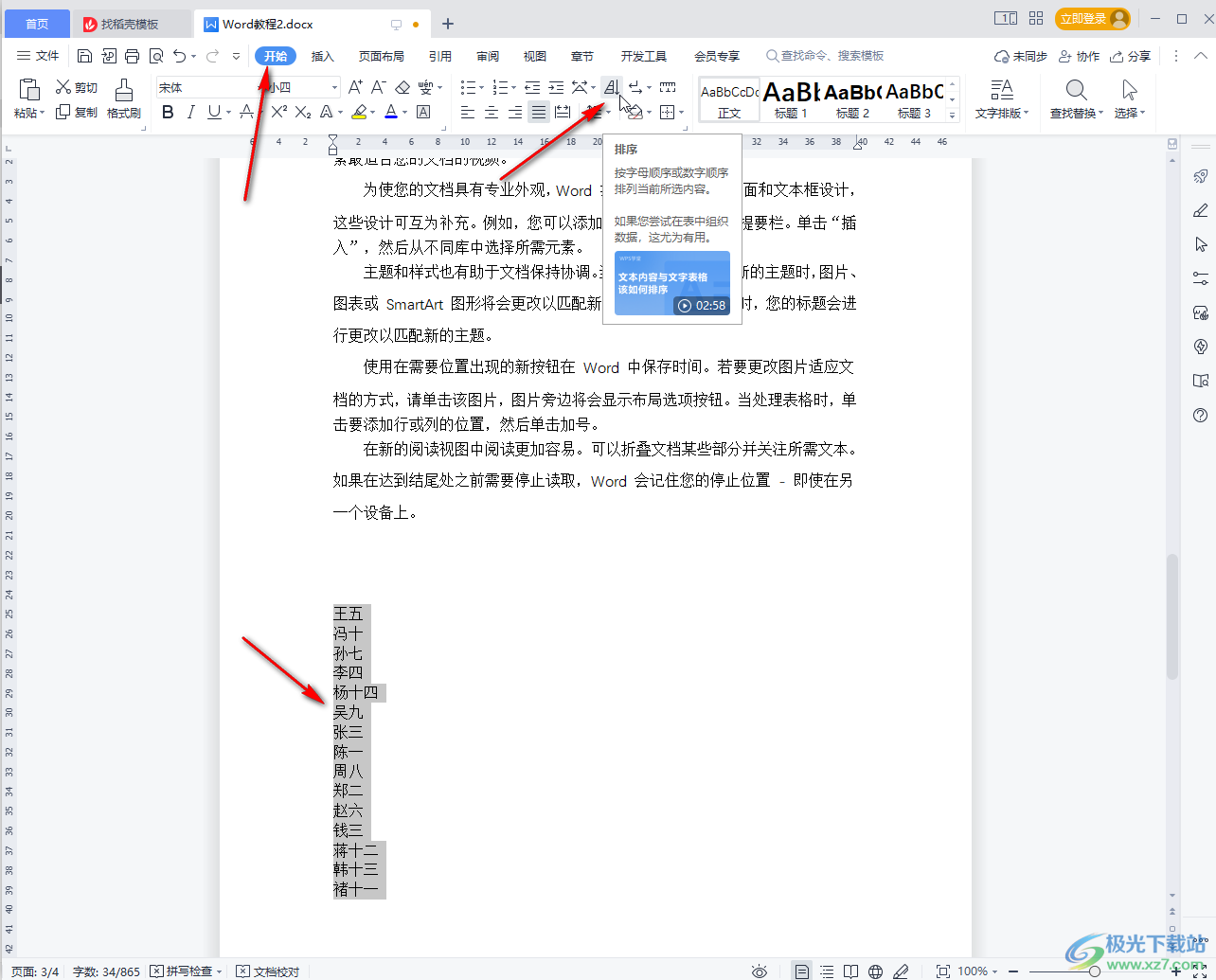This screenshot has width=1216, height=980.
Task: Open Find and Replace (查找替换) icon
Action: coord(1076,90)
